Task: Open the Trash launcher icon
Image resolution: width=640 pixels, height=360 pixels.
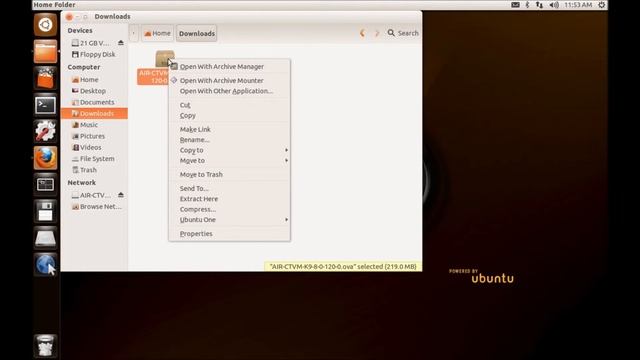Action: click(45, 345)
